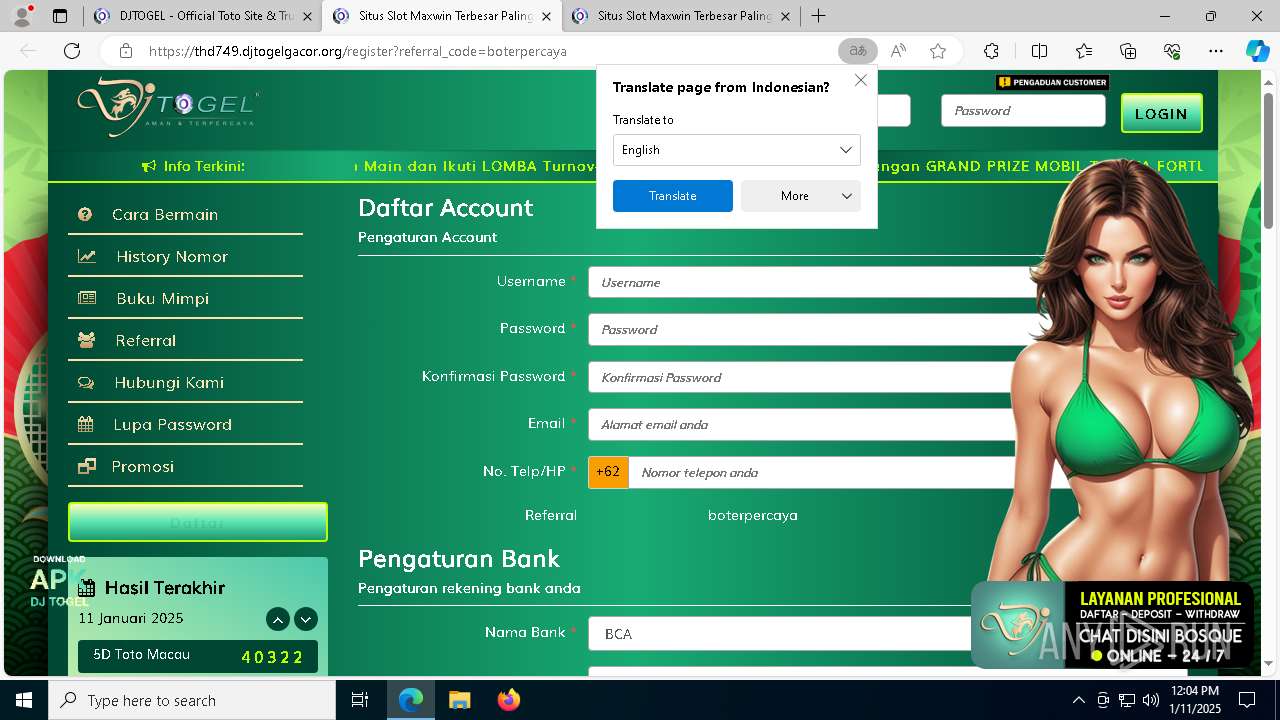This screenshot has height=720, width=1280.
Task: Click the header login Password field
Action: tap(1023, 111)
